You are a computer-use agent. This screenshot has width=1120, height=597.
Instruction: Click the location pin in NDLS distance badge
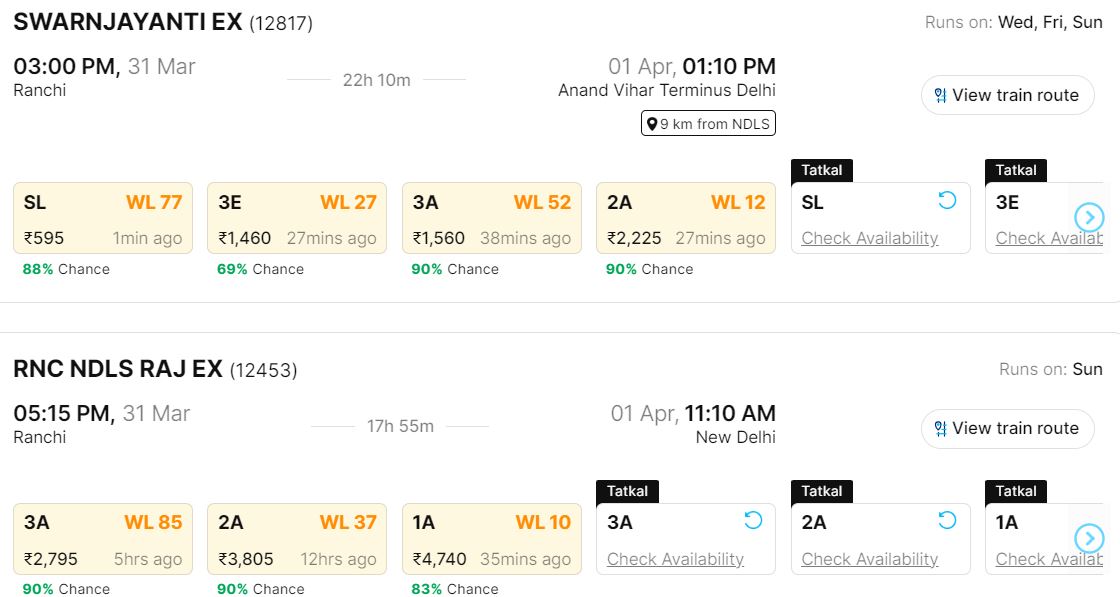(652, 124)
